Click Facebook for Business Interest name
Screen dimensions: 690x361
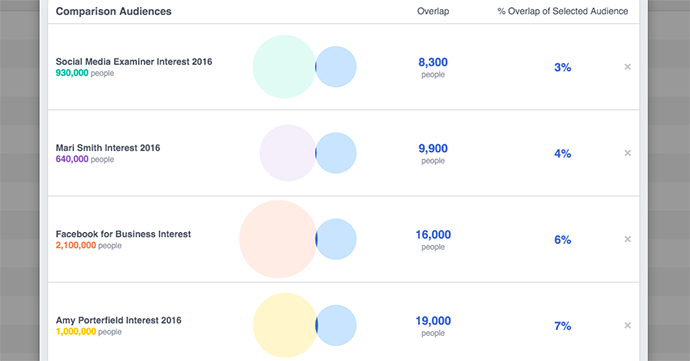(123, 234)
